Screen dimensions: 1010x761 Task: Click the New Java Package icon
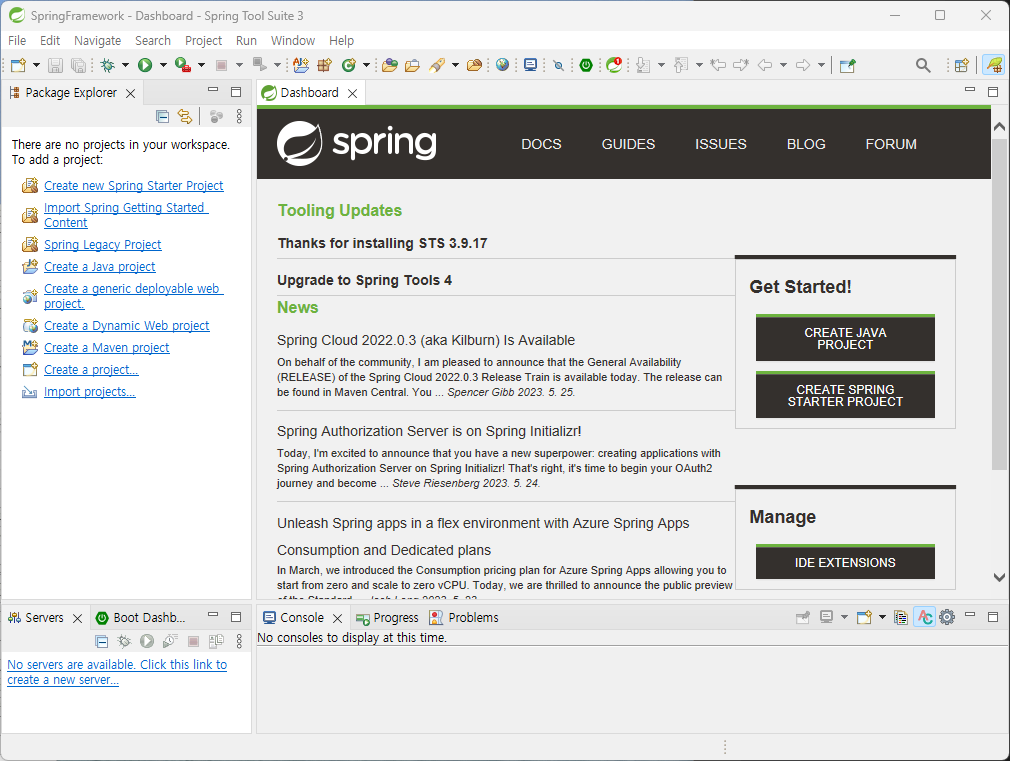tap(325, 65)
